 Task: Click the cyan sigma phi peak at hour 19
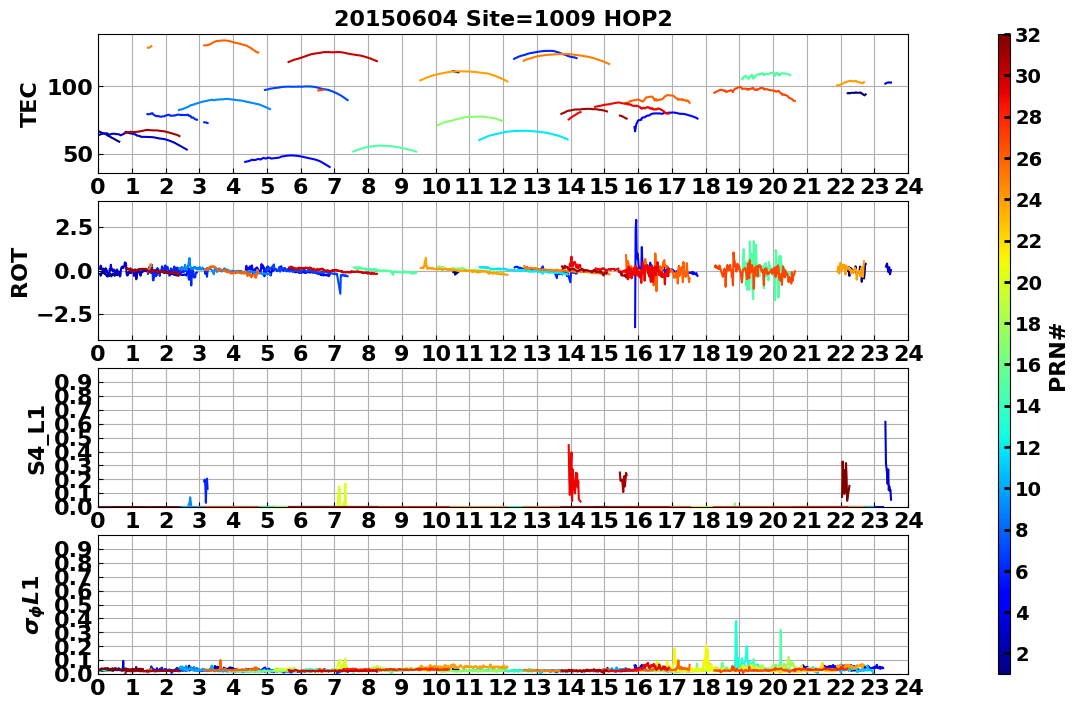tap(736, 642)
